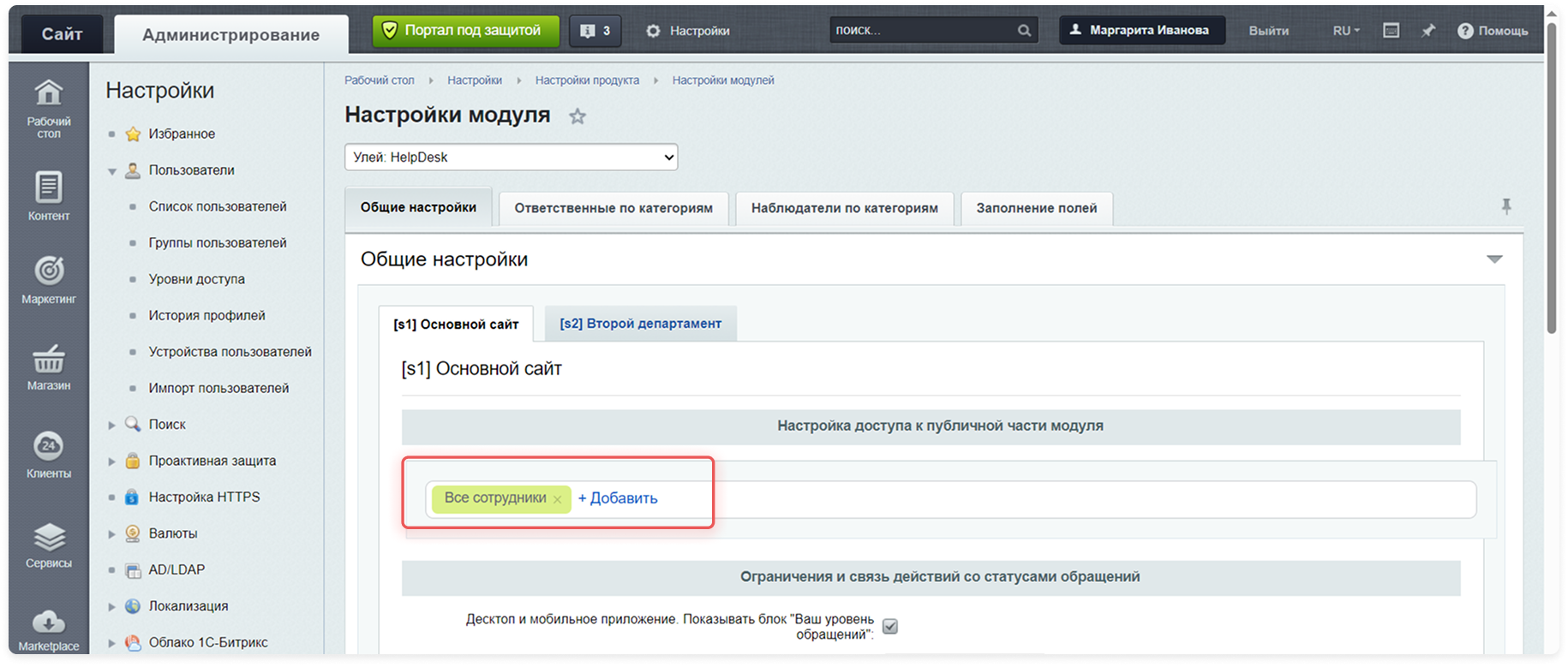The width and height of the screenshot is (1568, 667).
Task: Go to Настройки breadcrumb
Action: click(x=475, y=80)
